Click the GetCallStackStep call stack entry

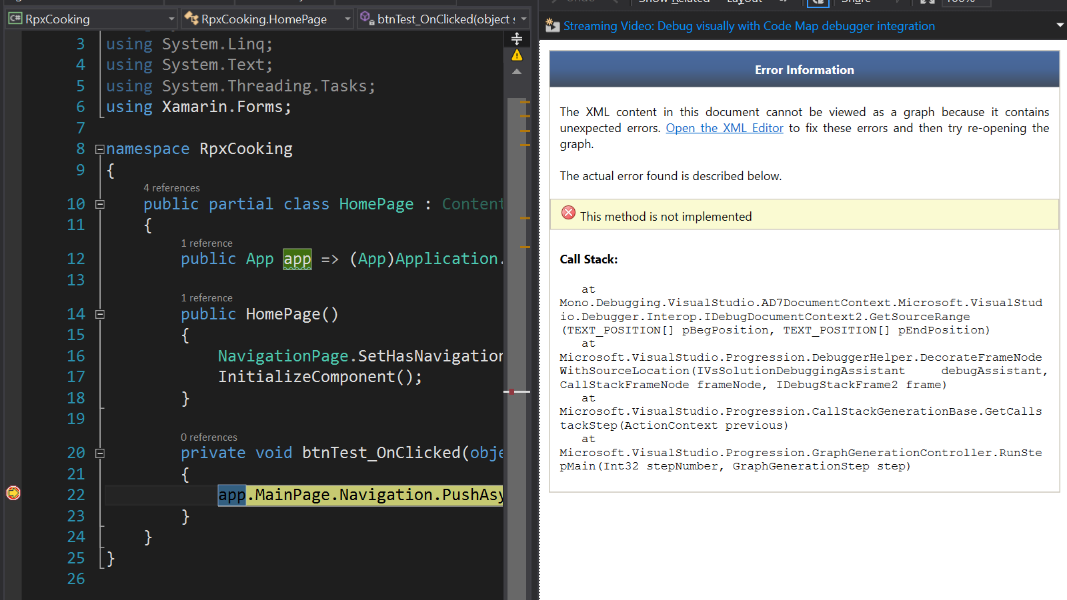800,418
